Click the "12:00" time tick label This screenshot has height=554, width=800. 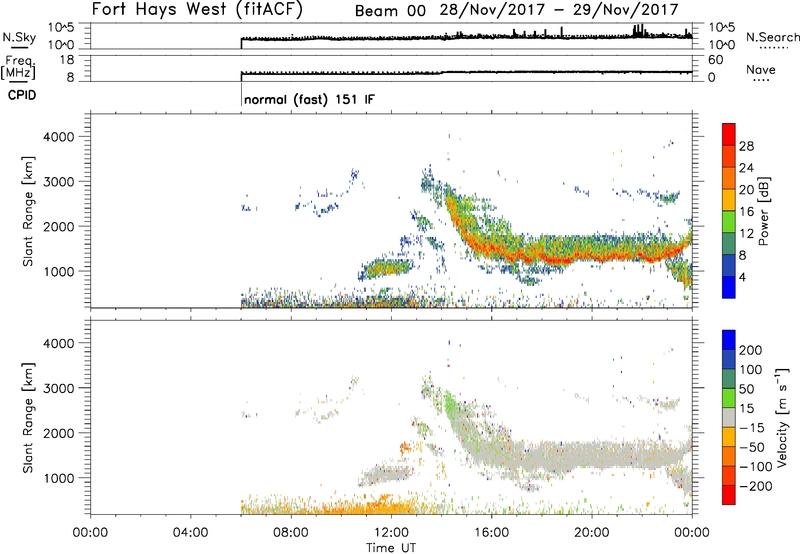pos(391,533)
